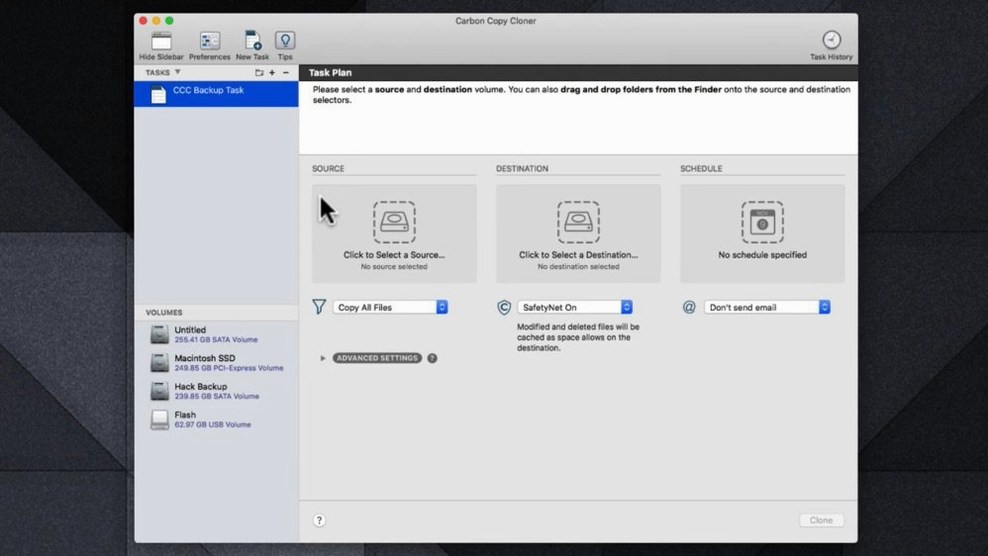This screenshot has height=556, width=988.
Task: Close the Carbon Copy Cloner window
Action: pyautogui.click(x=143, y=21)
